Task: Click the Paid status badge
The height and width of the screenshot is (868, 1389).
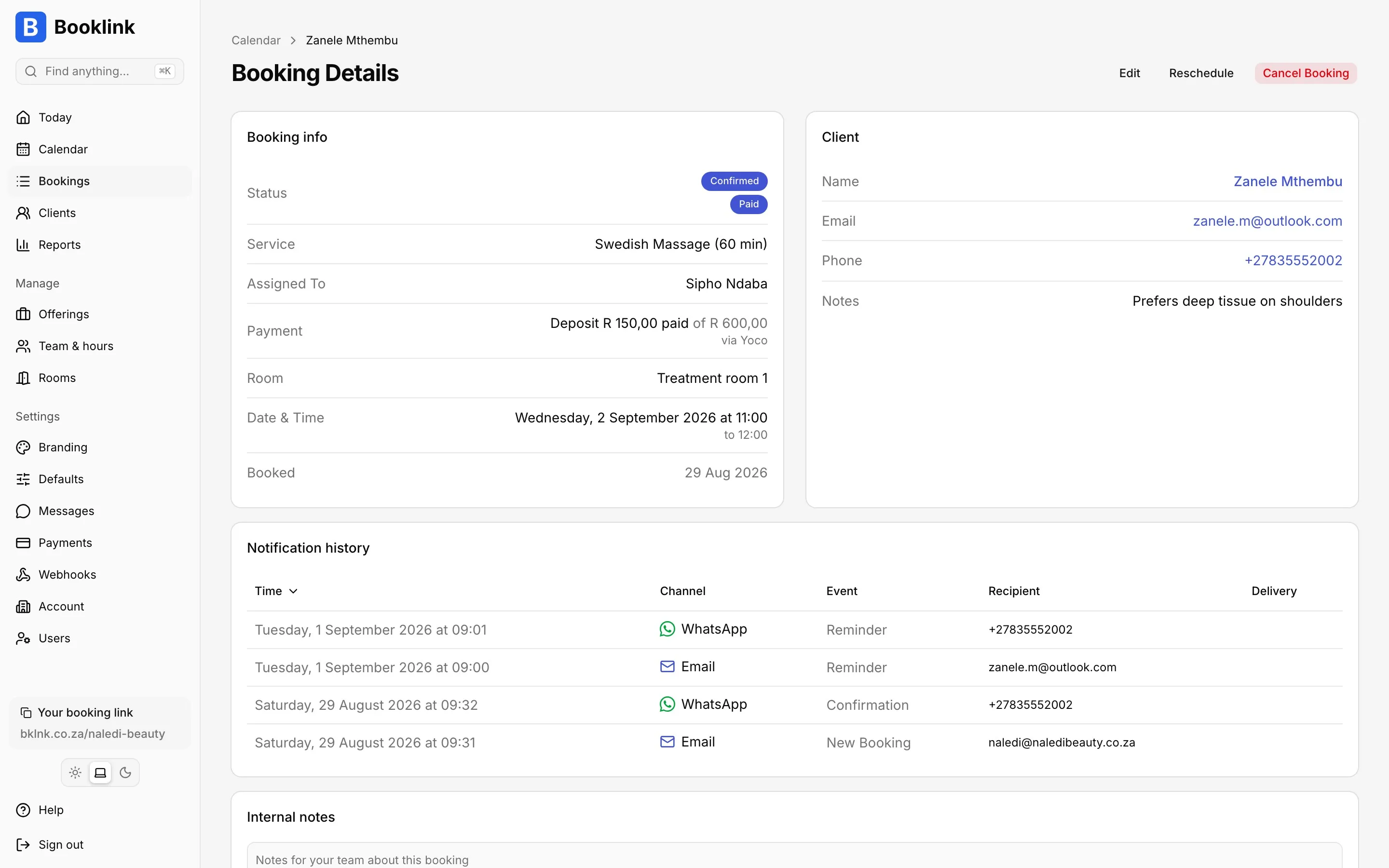Action: (749, 204)
